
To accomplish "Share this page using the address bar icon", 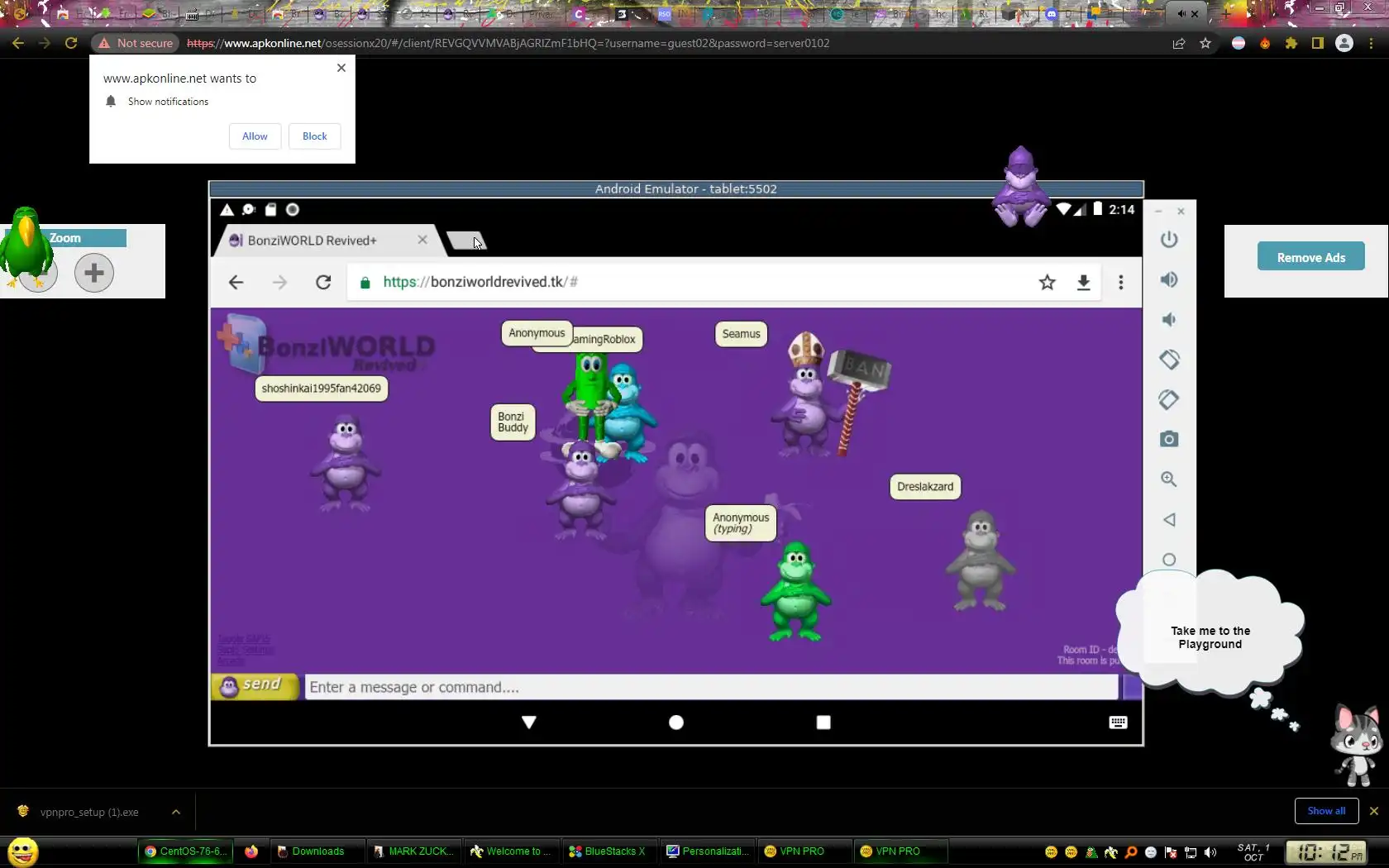I will tap(1179, 43).
